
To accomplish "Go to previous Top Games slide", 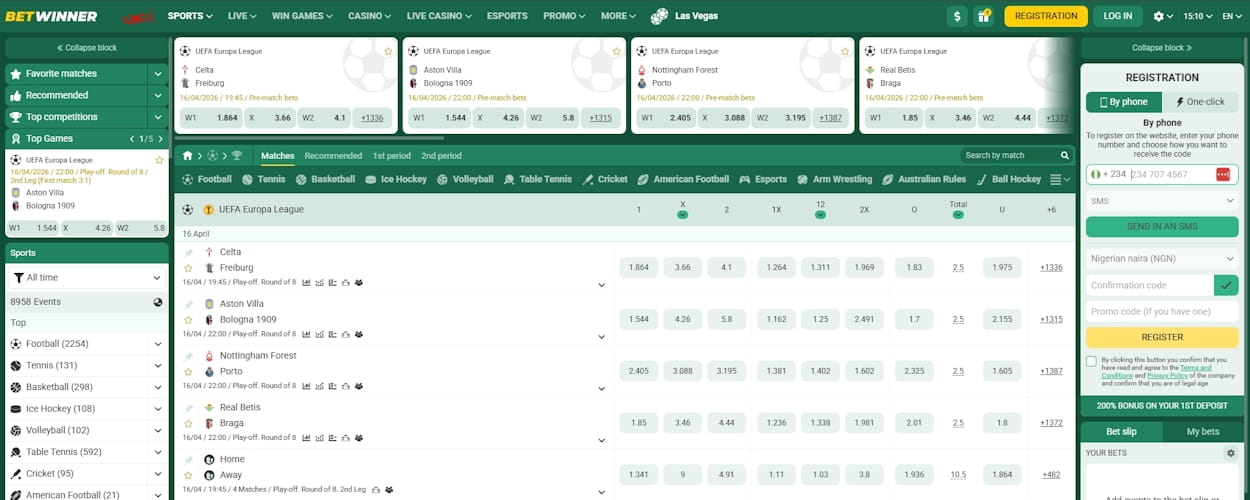I will pos(132,139).
